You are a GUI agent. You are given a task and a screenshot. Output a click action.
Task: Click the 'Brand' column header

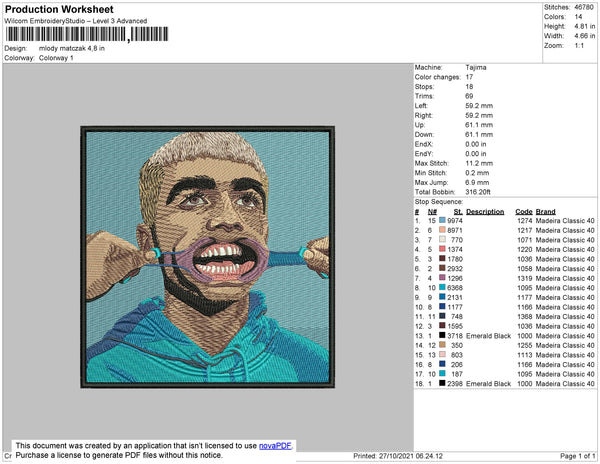point(545,212)
